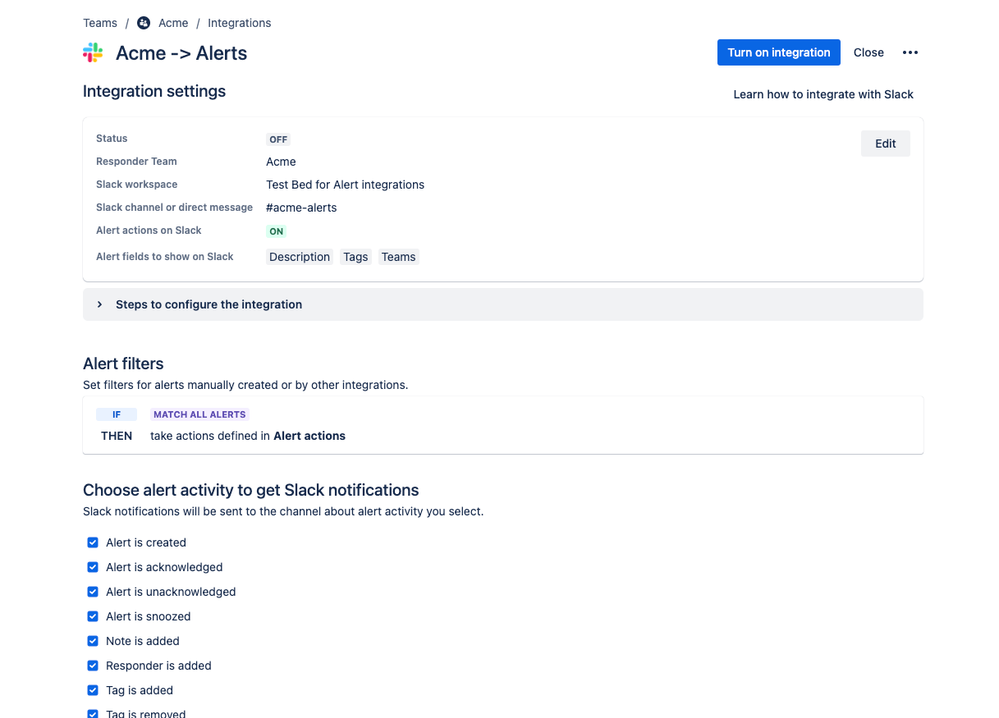Uncheck Tag is removed checkbox
The width and height of the screenshot is (999, 718).
pyautogui.click(x=93, y=714)
